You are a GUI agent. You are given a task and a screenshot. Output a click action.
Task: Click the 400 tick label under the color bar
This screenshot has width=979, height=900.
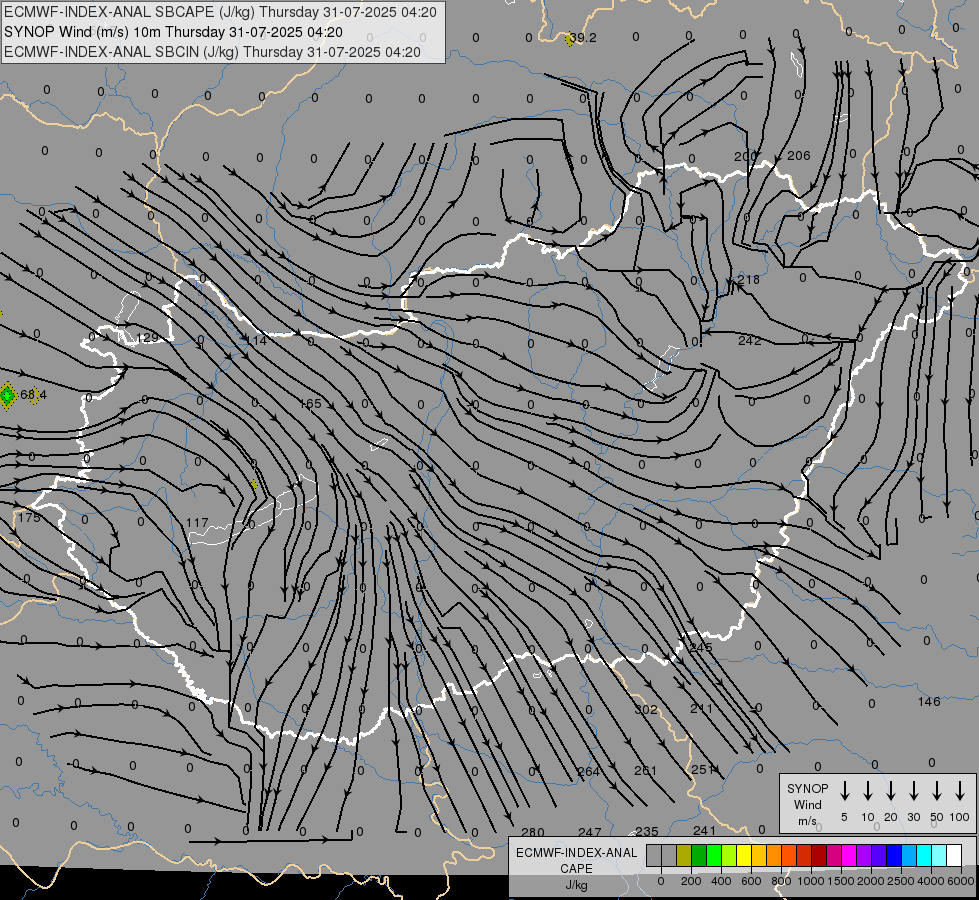pyautogui.click(x=721, y=881)
